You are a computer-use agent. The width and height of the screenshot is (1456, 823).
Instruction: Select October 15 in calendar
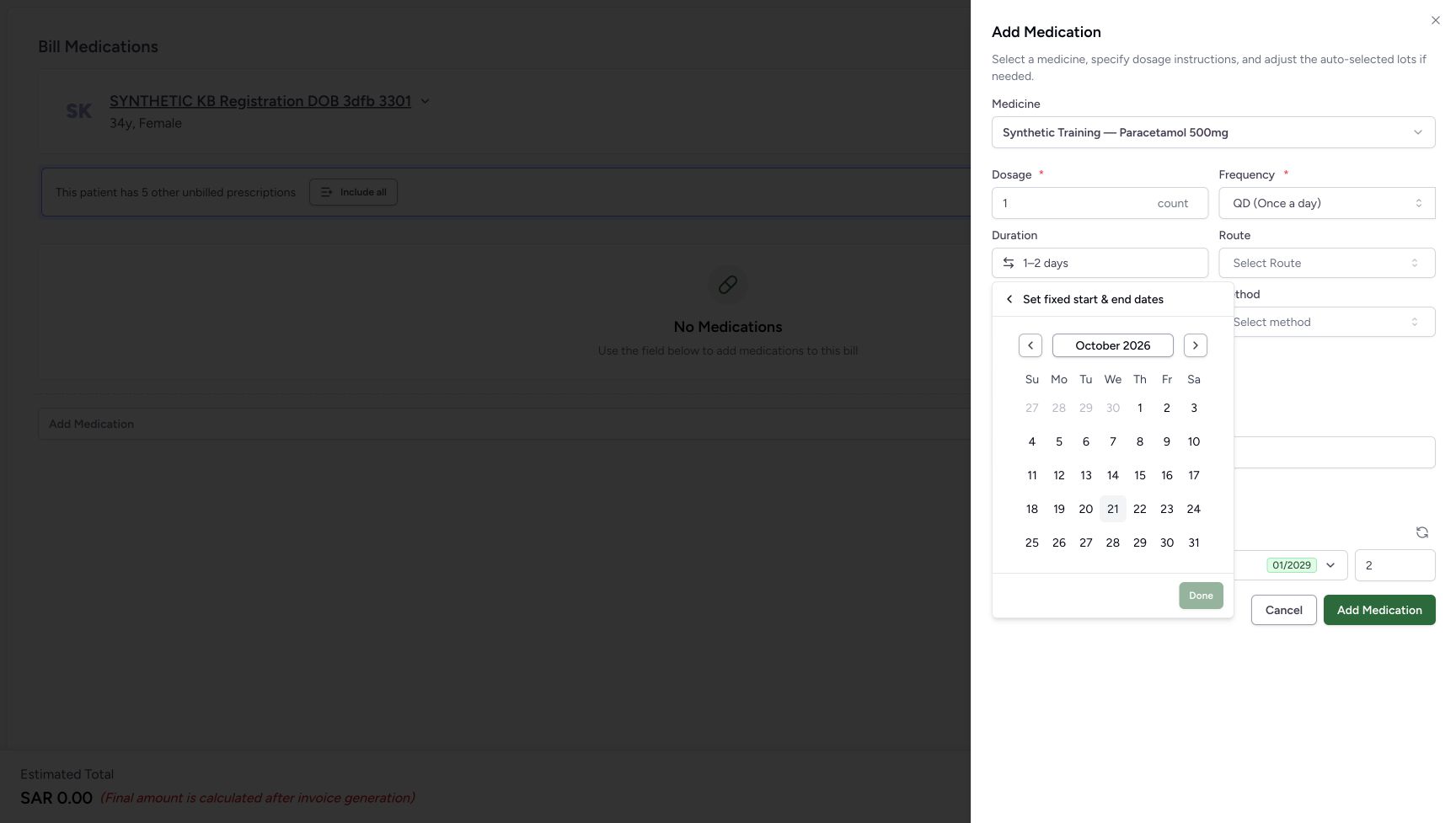pos(1139,475)
